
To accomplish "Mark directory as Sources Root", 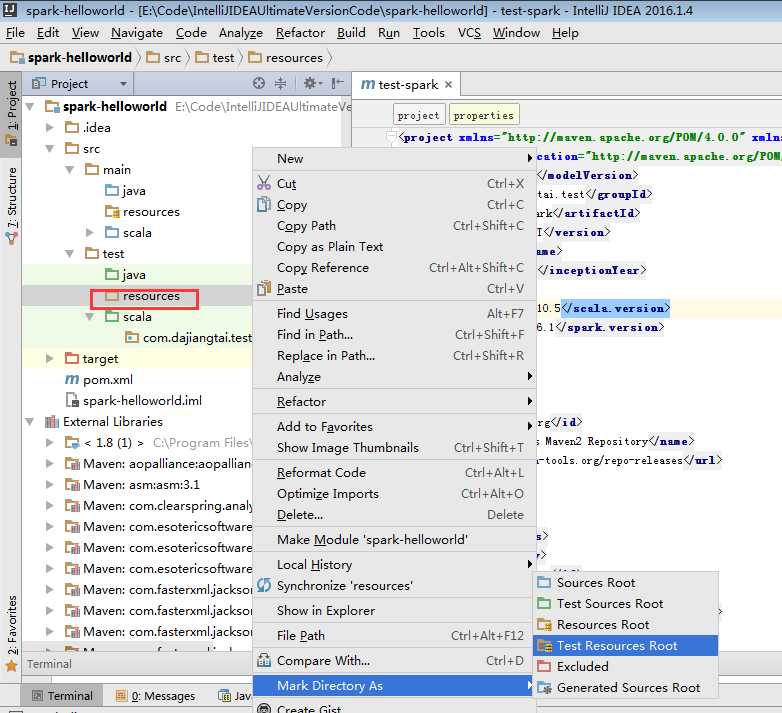I will (626, 582).
